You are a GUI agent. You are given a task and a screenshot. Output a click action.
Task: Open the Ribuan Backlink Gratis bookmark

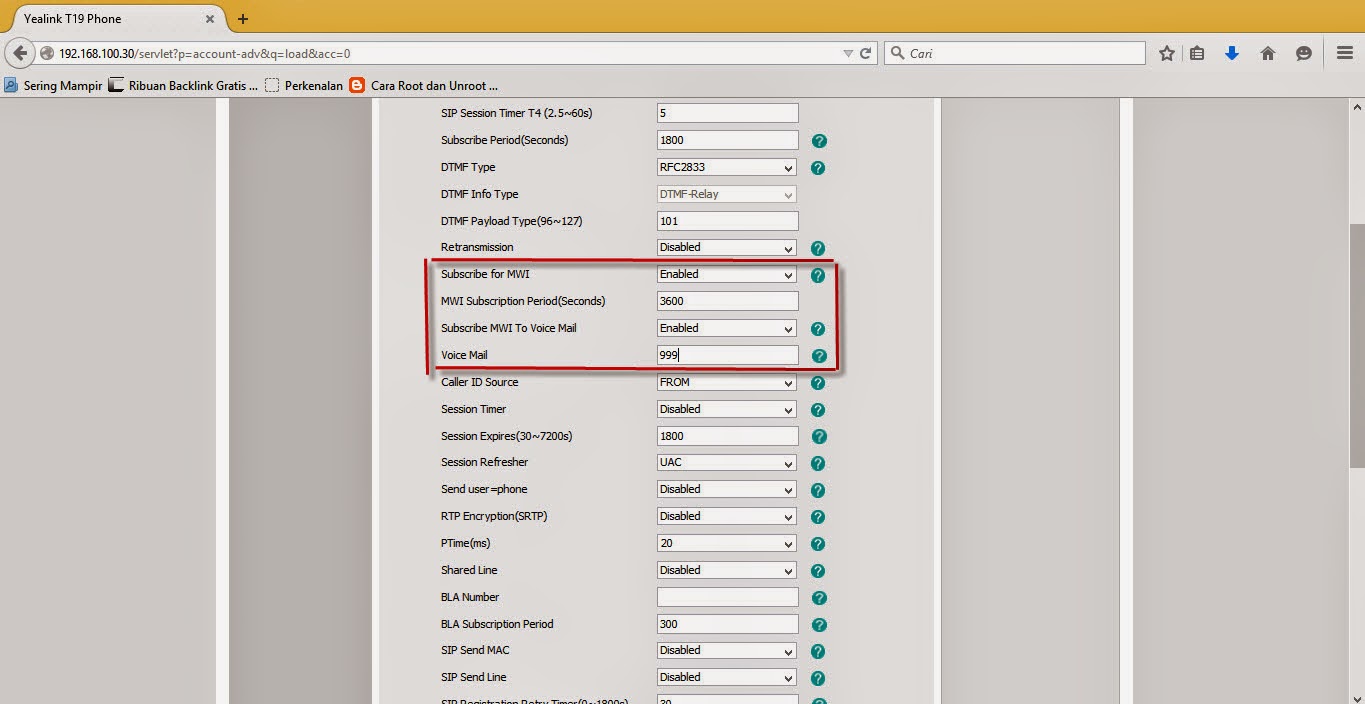click(183, 86)
